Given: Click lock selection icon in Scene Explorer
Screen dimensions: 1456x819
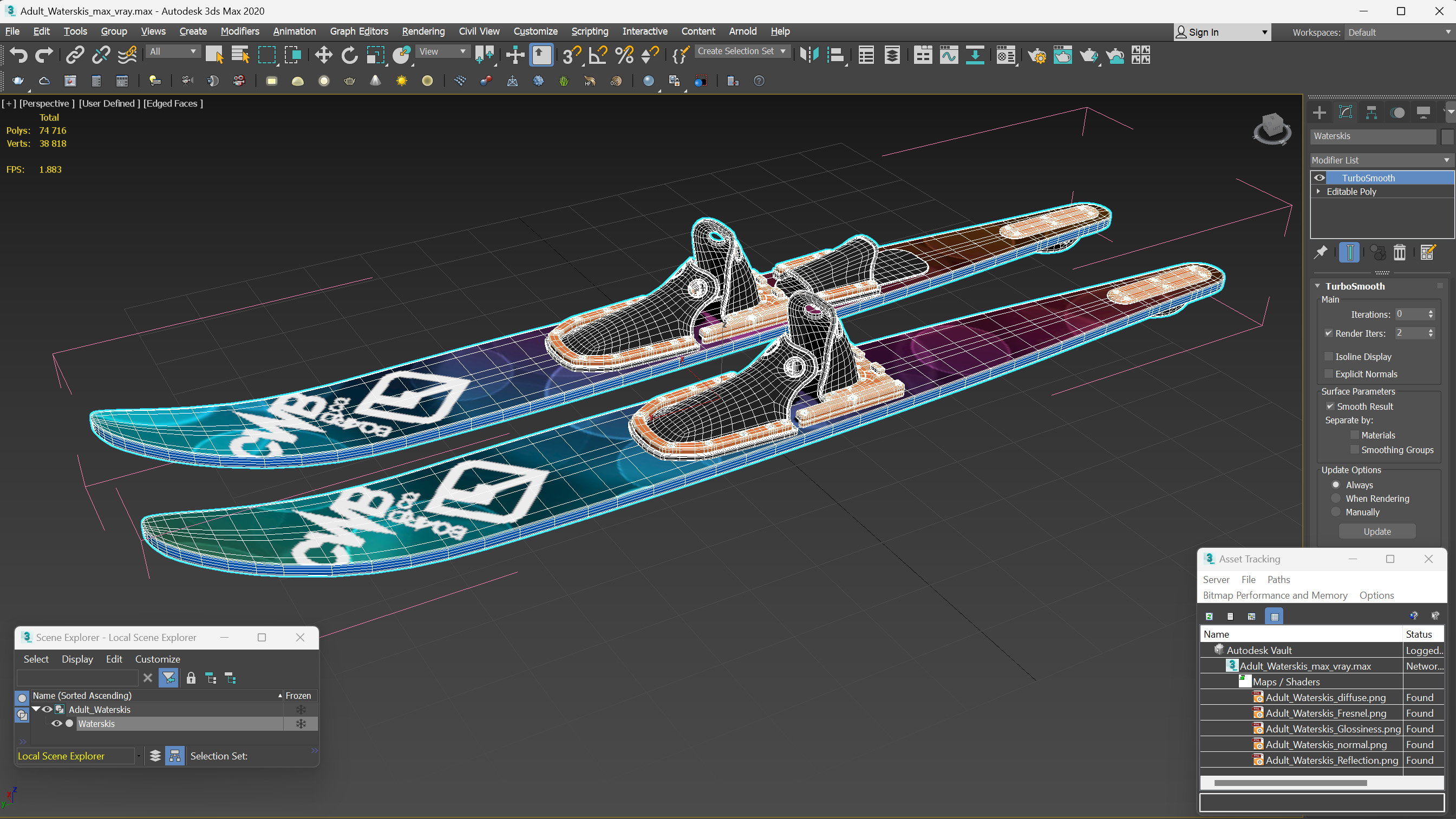Looking at the screenshot, I should coord(191,678).
